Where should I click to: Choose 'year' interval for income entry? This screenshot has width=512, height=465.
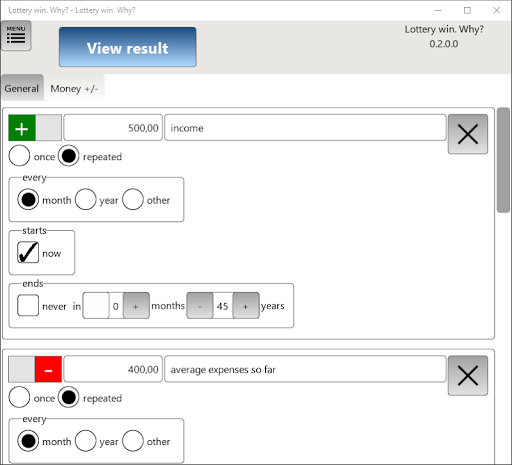click(x=86, y=199)
